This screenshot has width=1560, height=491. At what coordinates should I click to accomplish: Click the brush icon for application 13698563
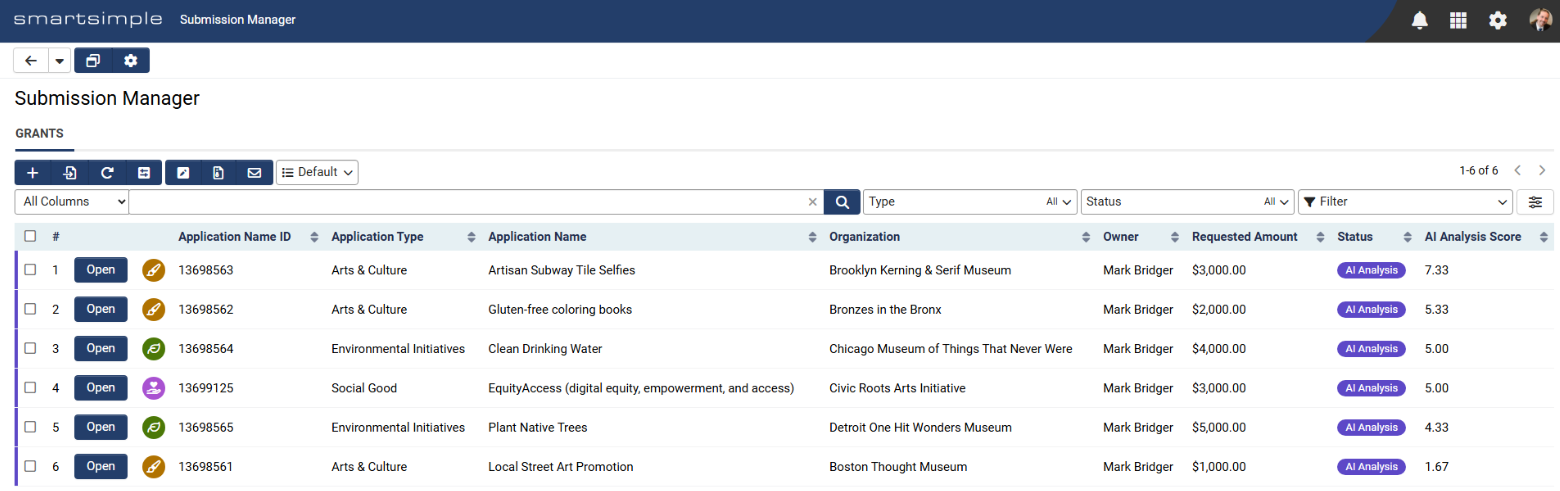click(x=153, y=270)
